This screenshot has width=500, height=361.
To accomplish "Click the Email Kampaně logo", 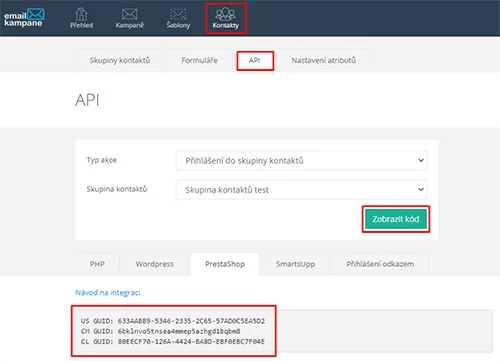I will pyautogui.click(x=24, y=18).
